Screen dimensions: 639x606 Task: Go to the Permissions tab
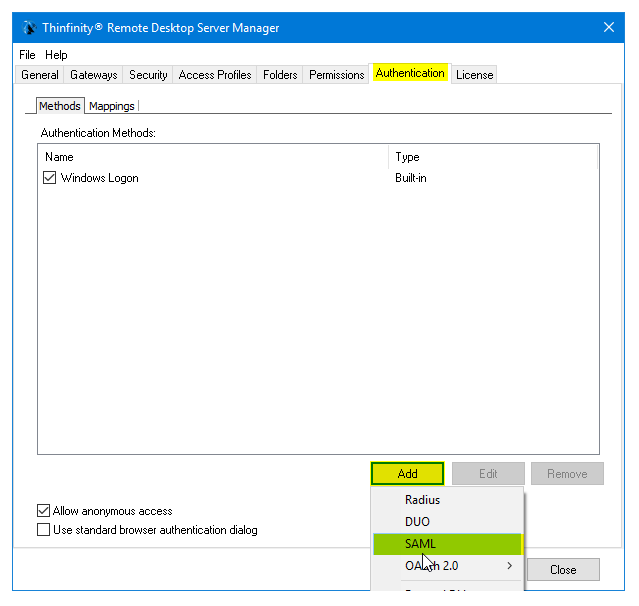[x=336, y=75]
